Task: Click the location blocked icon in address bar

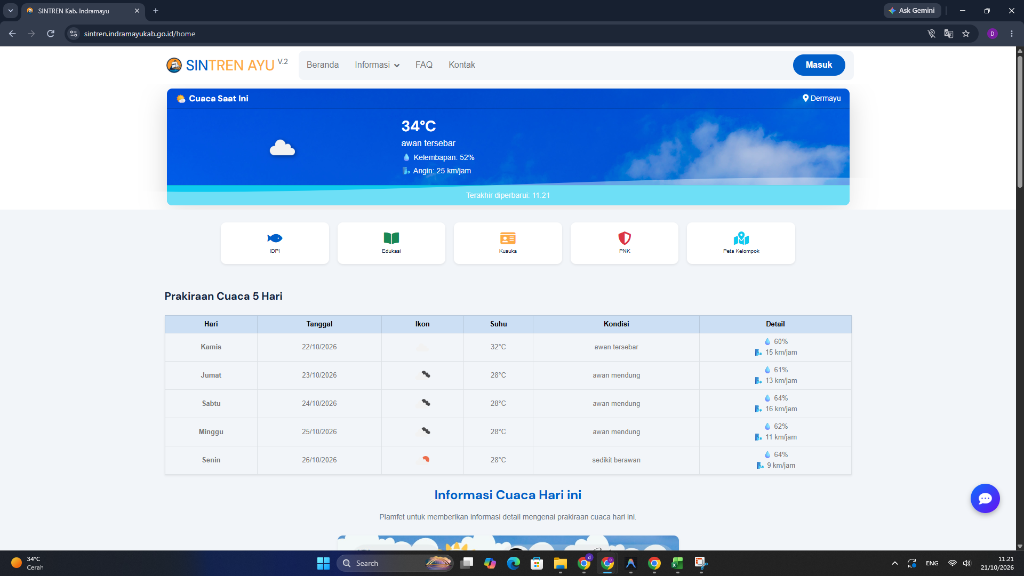Action: (x=931, y=33)
